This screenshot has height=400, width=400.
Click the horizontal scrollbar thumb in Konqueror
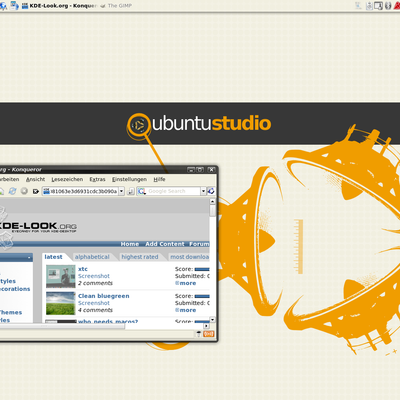pos(62,326)
